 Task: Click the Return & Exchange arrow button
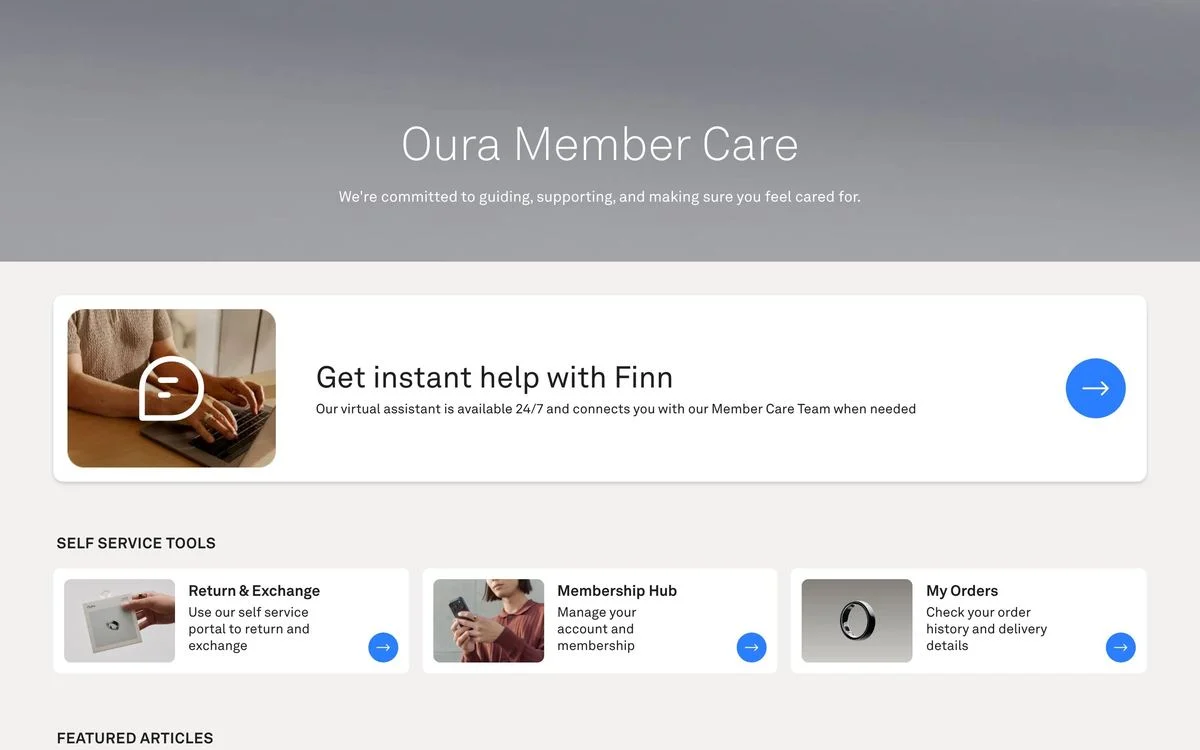383,647
